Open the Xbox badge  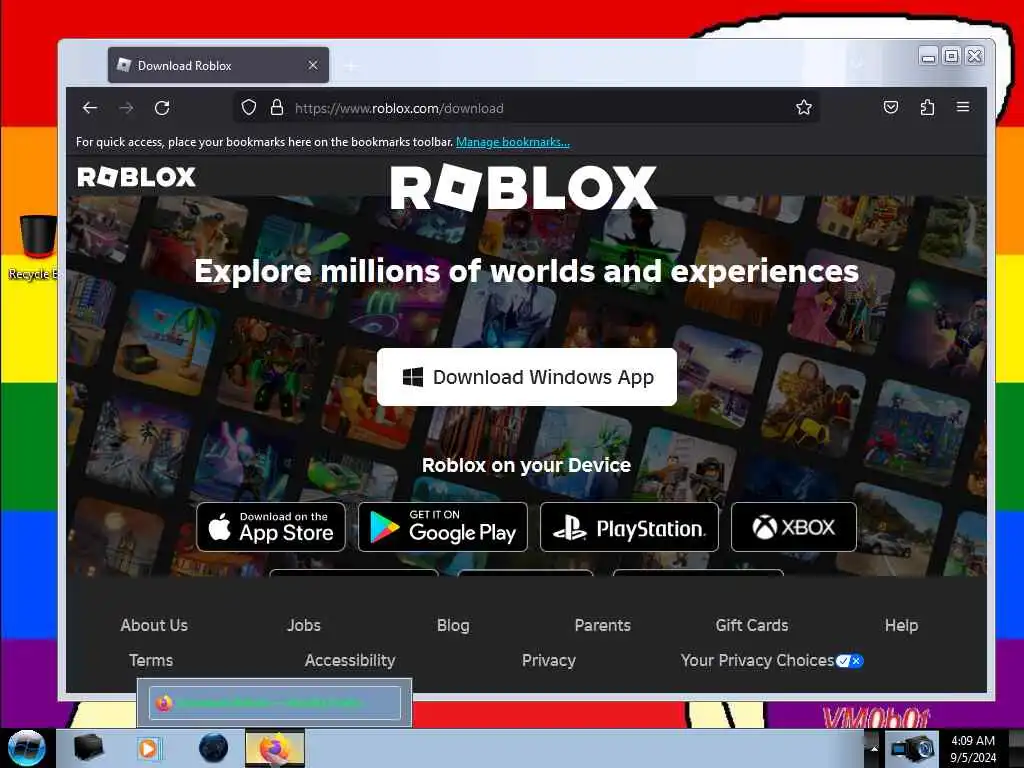(x=793, y=527)
